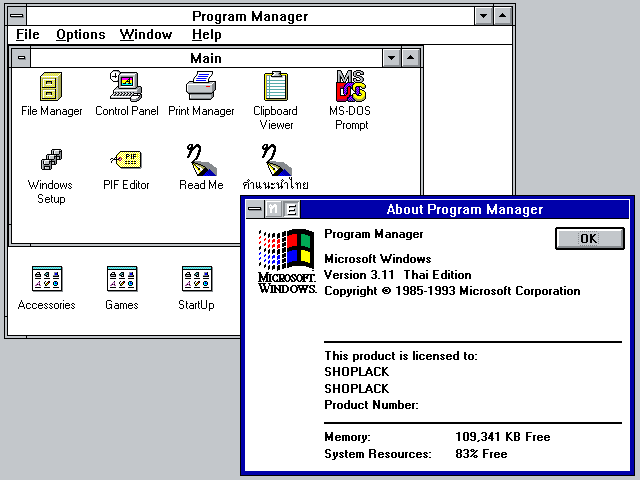The width and height of the screenshot is (640, 480).
Task: Open the Main window control-menu box
Action: [21, 58]
